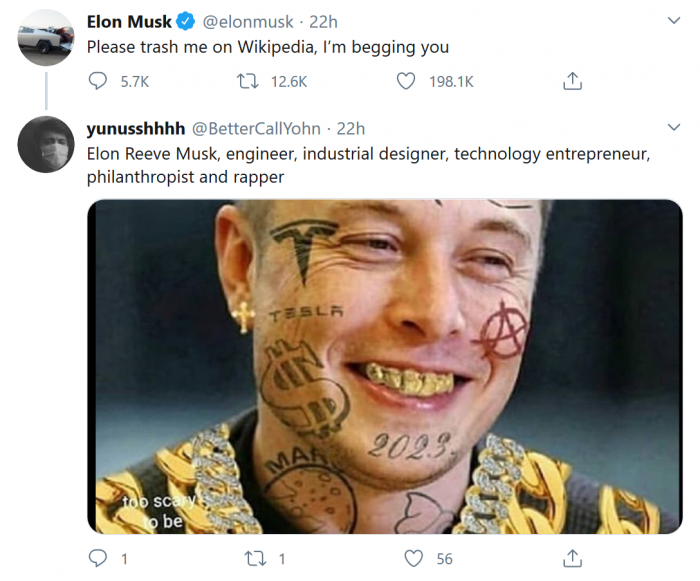Image resolution: width=700 pixels, height=581 pixels.
Task: Like yunusshhhh's tweet
Action: point(413,558)
